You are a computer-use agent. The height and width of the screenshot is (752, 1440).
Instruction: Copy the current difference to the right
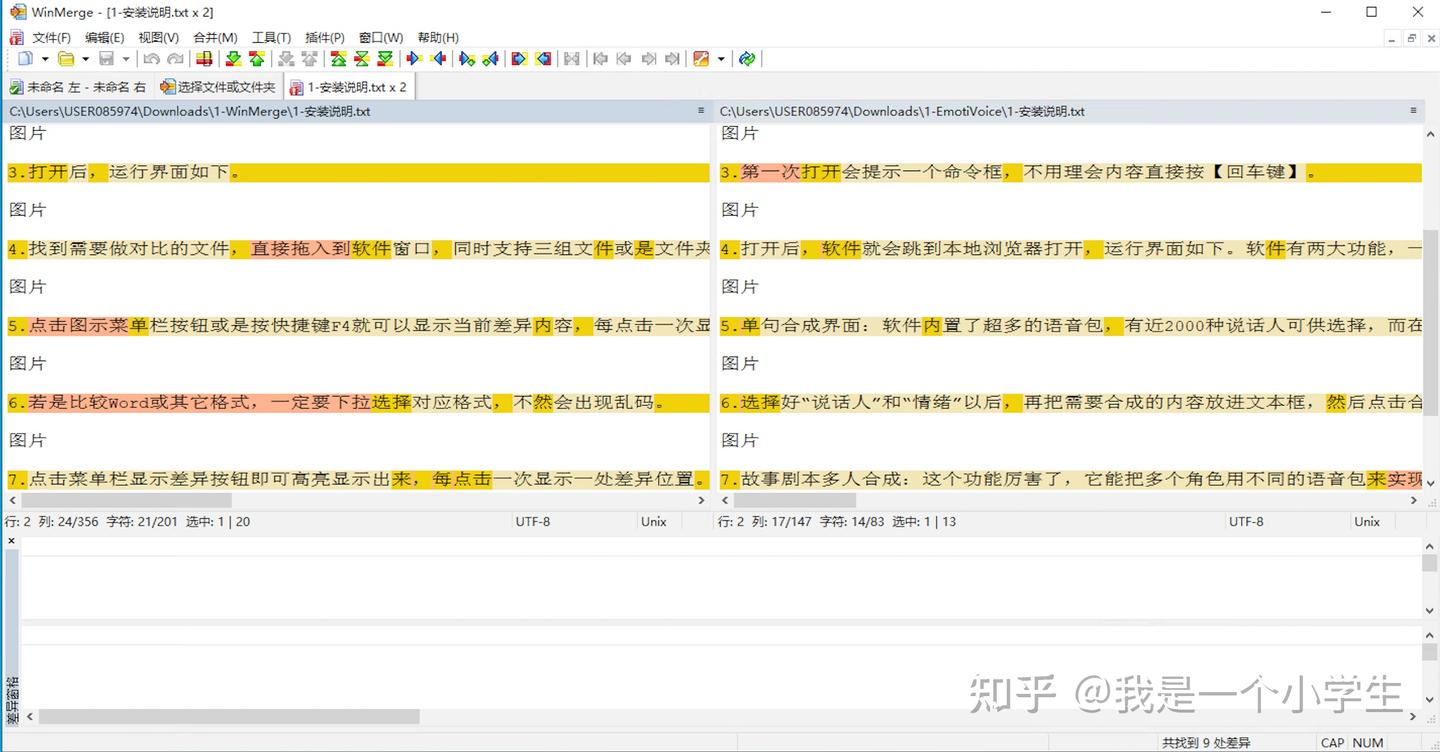point(413,58)
